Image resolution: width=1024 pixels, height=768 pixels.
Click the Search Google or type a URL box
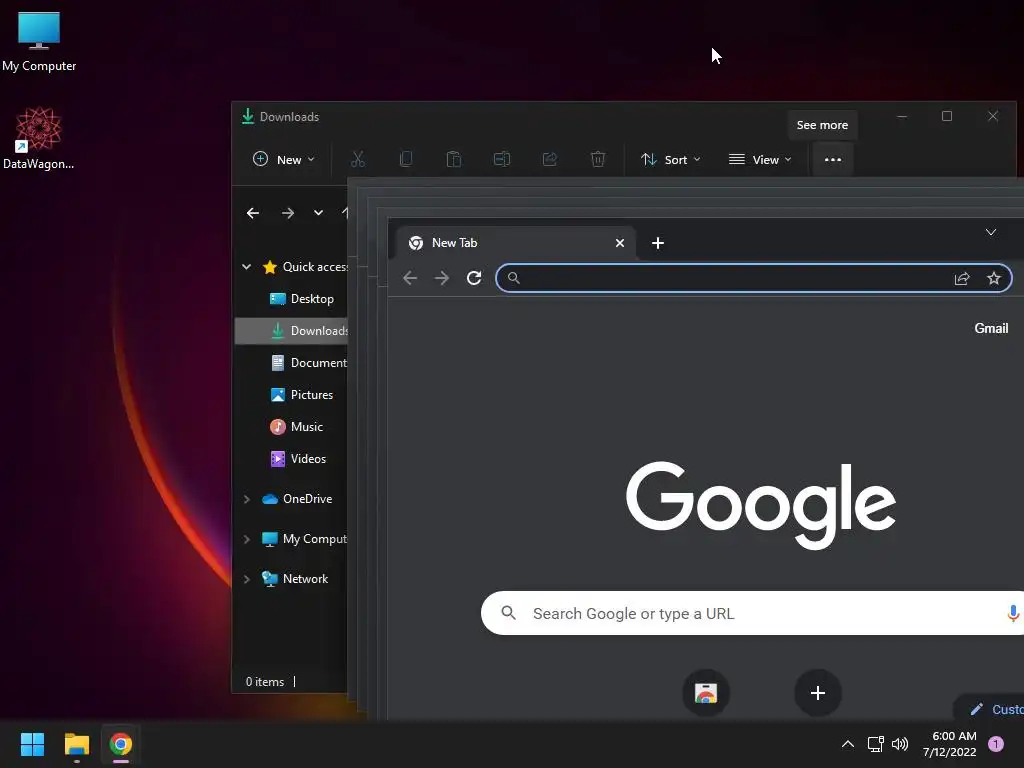click(752, 613)
